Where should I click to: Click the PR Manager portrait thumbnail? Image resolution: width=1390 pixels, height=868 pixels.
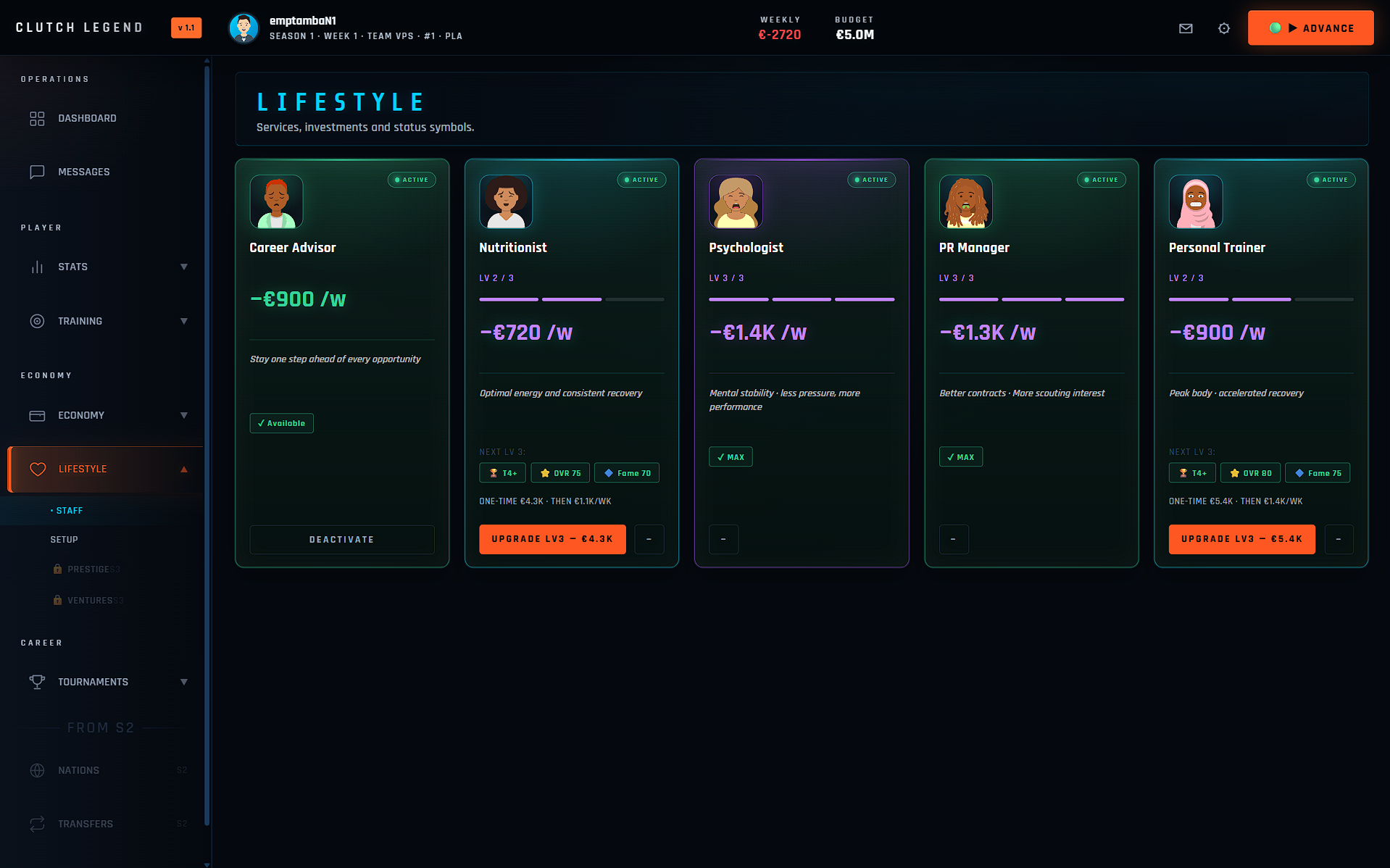point(965,201)
